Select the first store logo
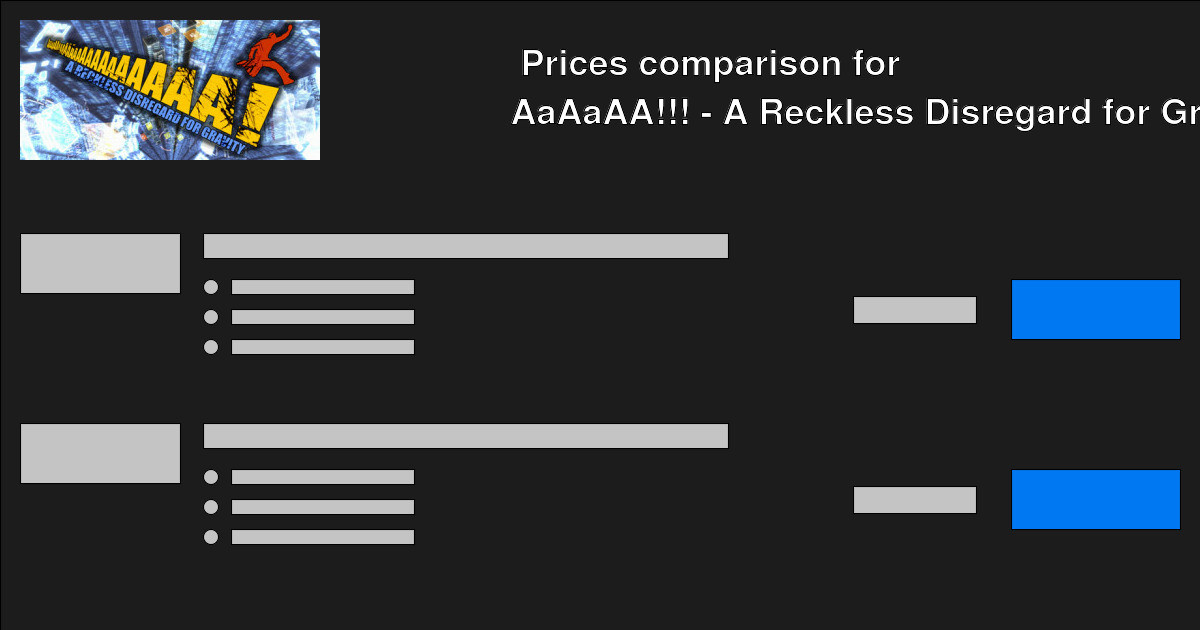Image resolution: width=1200 pixels, height=630 pixels. [x=100, y=262]
